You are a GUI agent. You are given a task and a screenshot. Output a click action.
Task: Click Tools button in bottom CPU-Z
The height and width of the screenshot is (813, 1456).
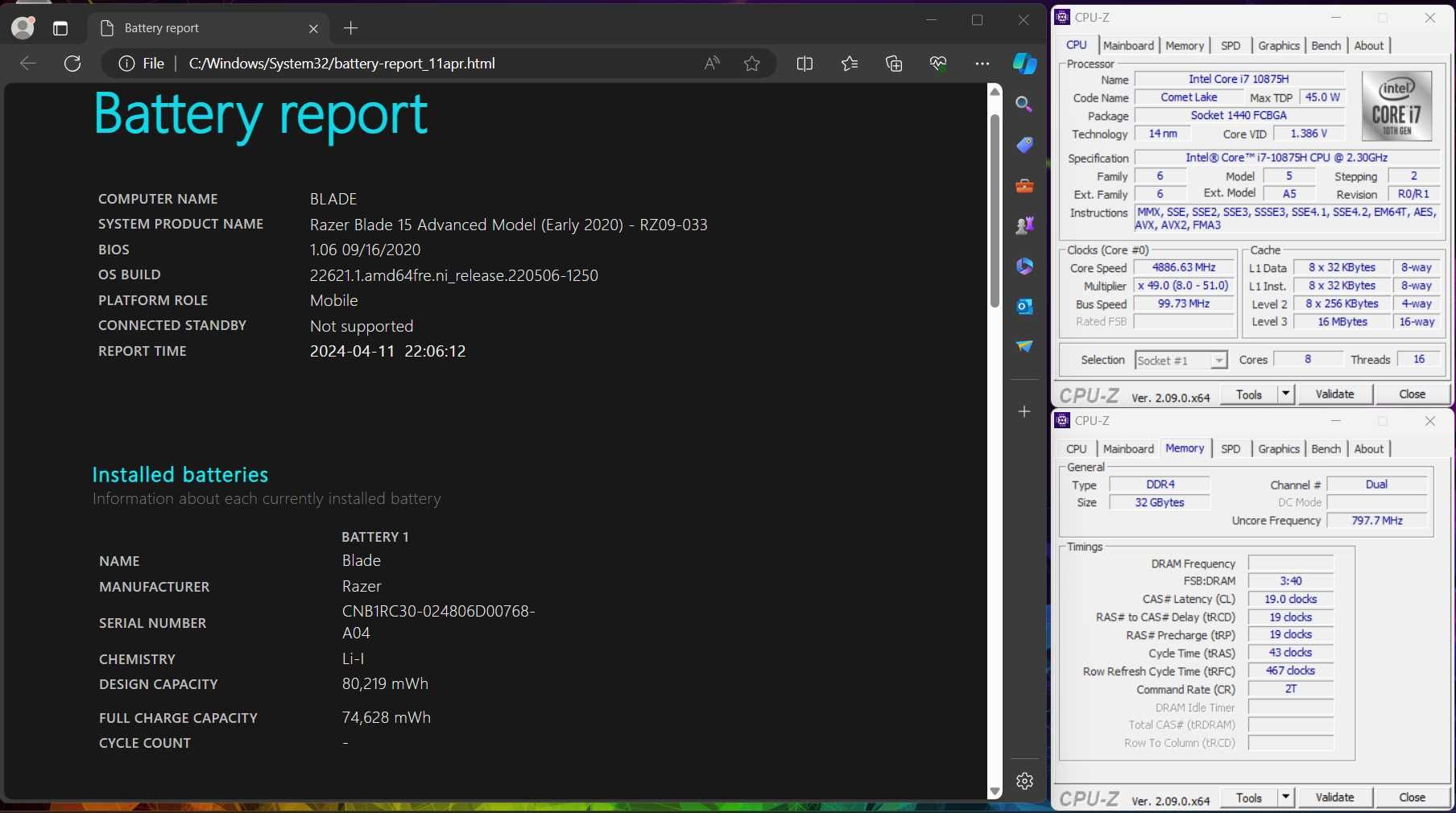coord(1249,798)
